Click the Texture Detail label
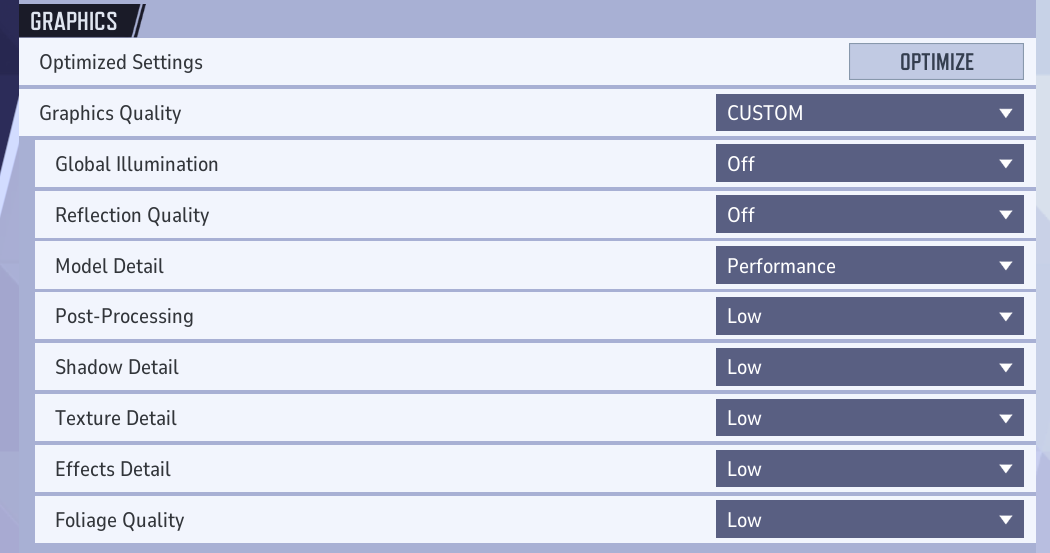The width and height of the screenshot is (1050, 553). (x=115, y=419)
